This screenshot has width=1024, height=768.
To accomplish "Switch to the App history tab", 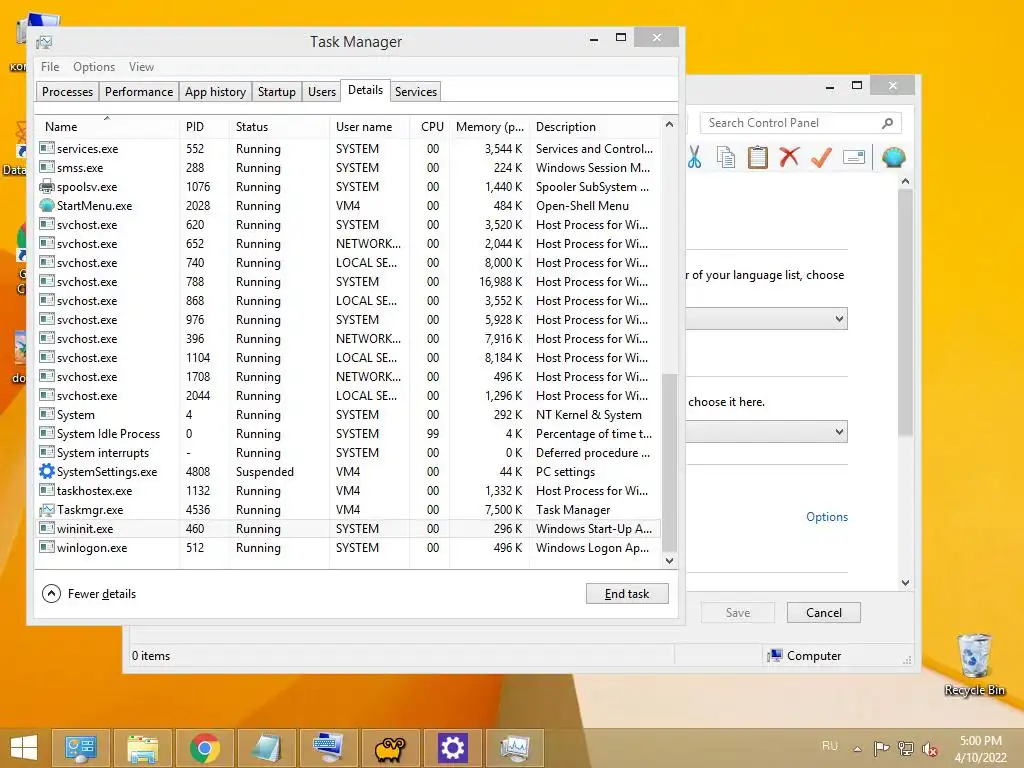I will pyautogui.click(x=215, y=91).
